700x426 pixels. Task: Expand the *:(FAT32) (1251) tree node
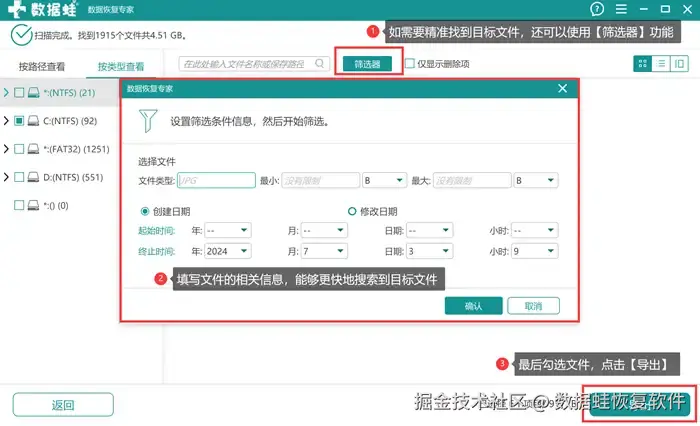coord(6,149)
